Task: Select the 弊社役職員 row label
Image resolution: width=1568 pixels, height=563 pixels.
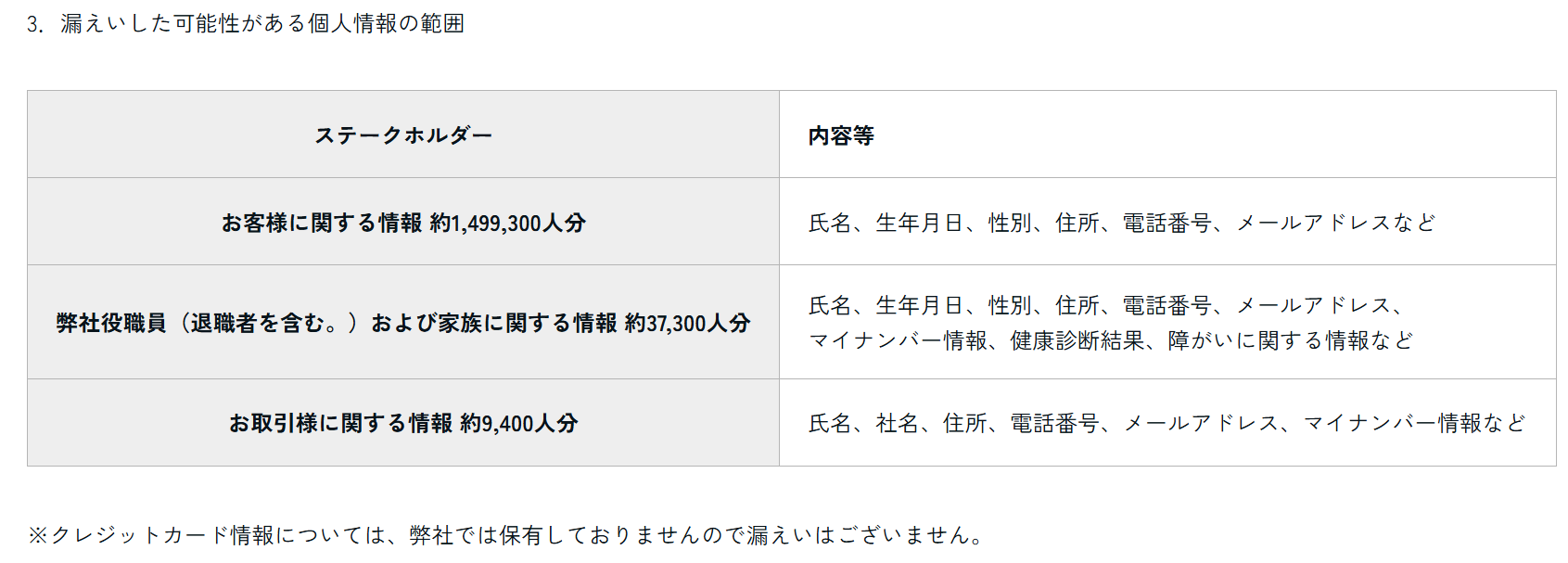Action: pos(111,323)
